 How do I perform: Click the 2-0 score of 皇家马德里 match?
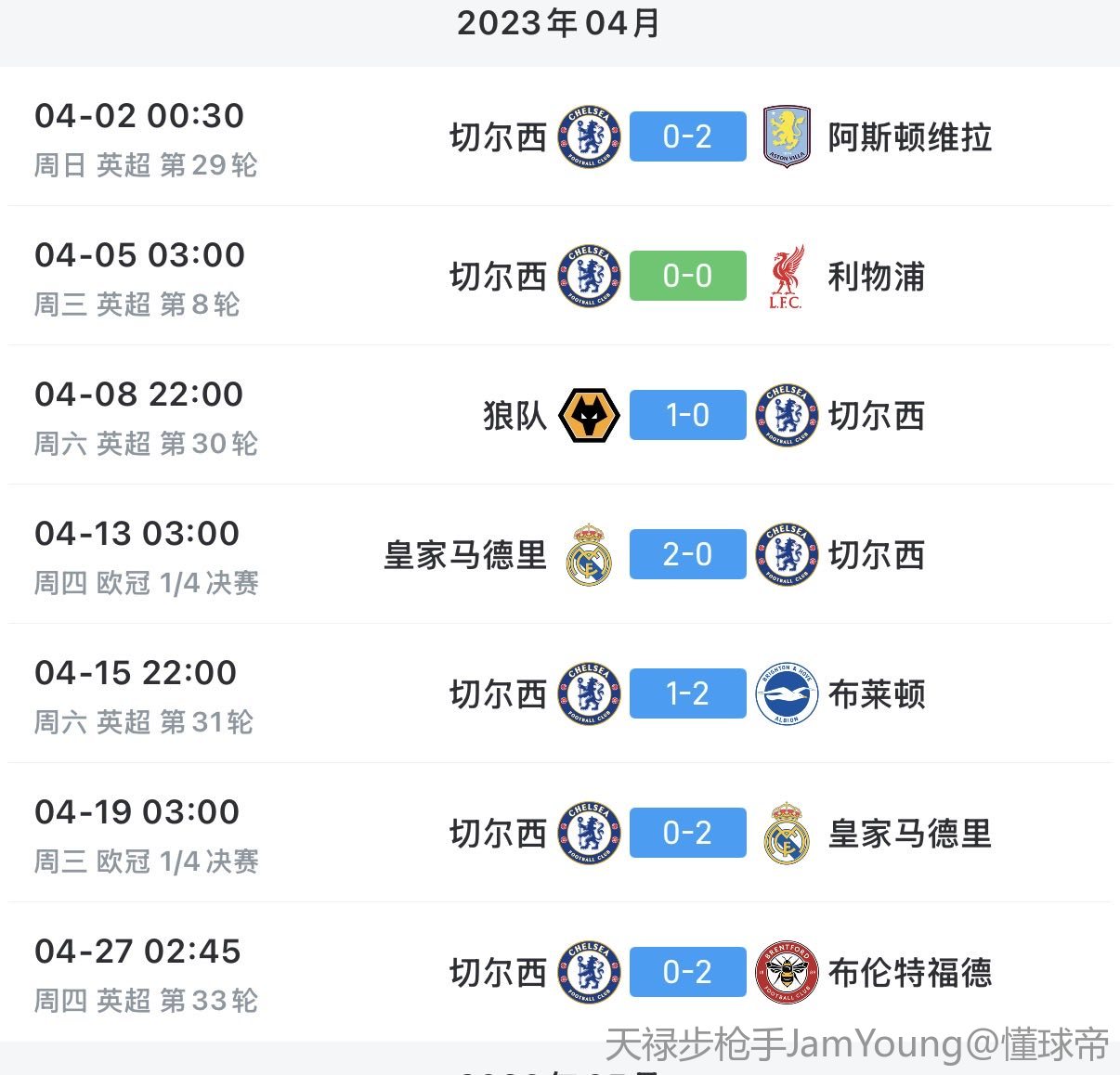pos(687,554)
